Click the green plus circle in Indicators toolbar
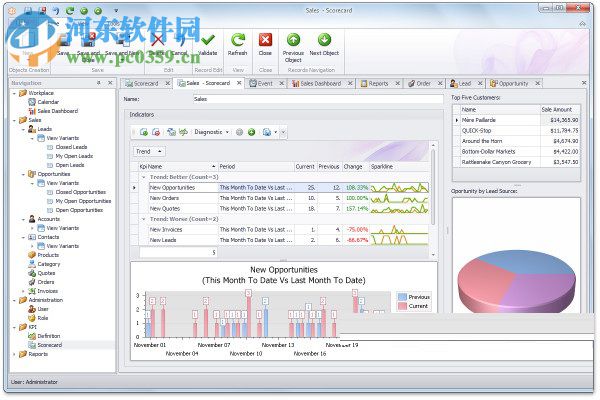This screenshot has width=600, height=400. 251,132
